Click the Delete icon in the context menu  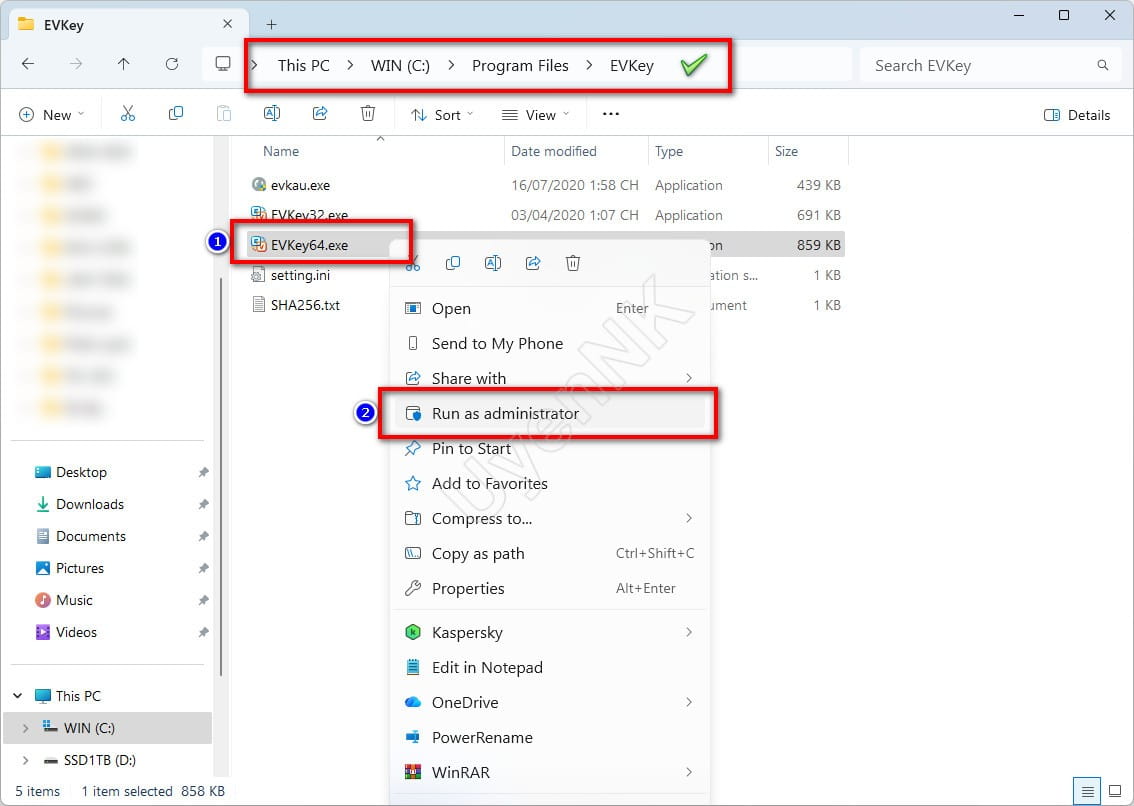[573, 263]
